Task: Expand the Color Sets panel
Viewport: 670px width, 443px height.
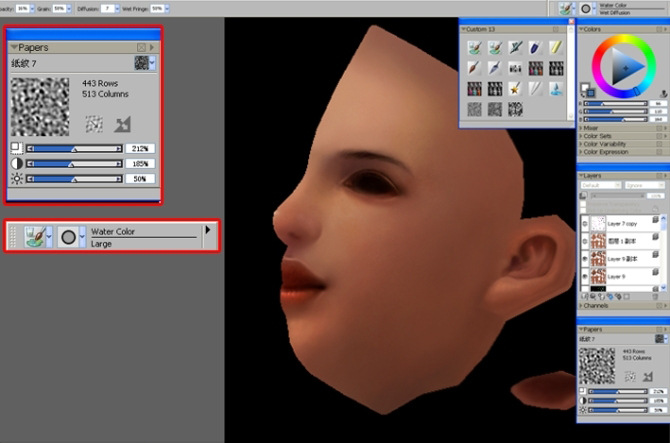Action: coord(595,136)
